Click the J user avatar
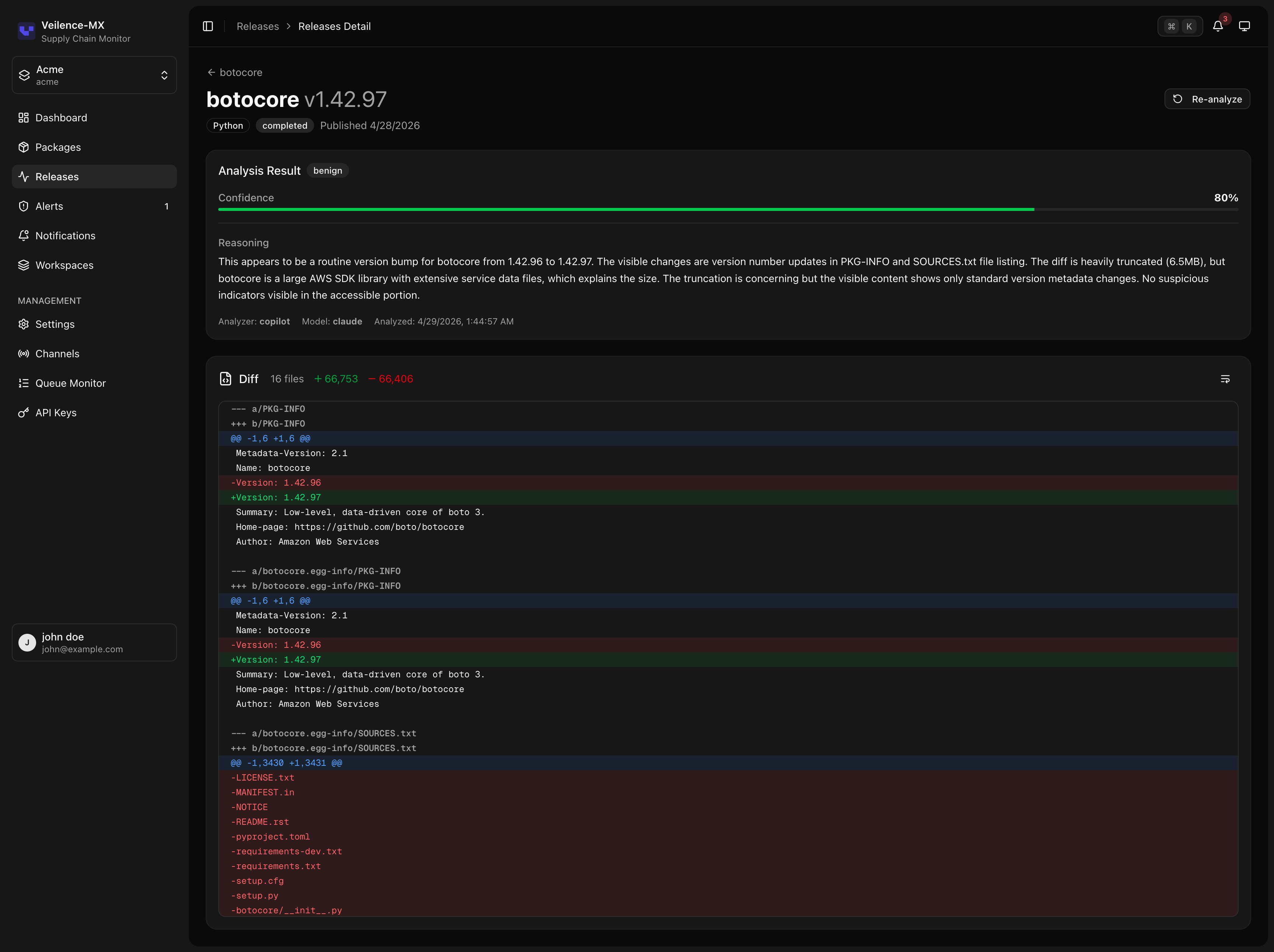The width and height of the screenshot is (1274, 952). pyautogui.click(x=27, y=642)
